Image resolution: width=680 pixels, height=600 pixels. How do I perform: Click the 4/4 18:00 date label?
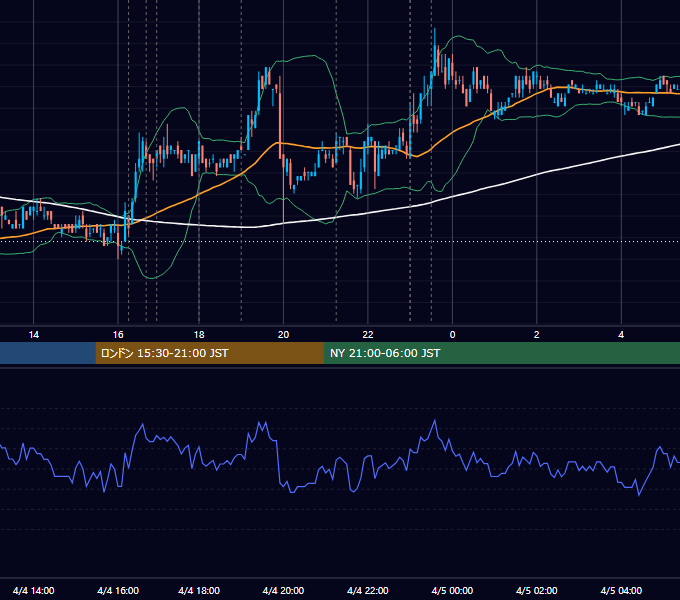pyautogui.click(x=199, y=590)
